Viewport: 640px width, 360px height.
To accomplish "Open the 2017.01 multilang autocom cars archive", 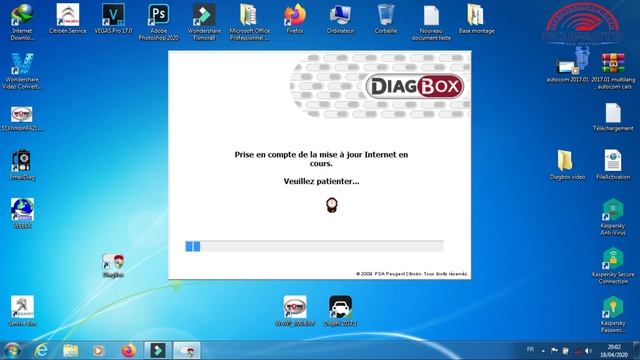I will point(613,71).
